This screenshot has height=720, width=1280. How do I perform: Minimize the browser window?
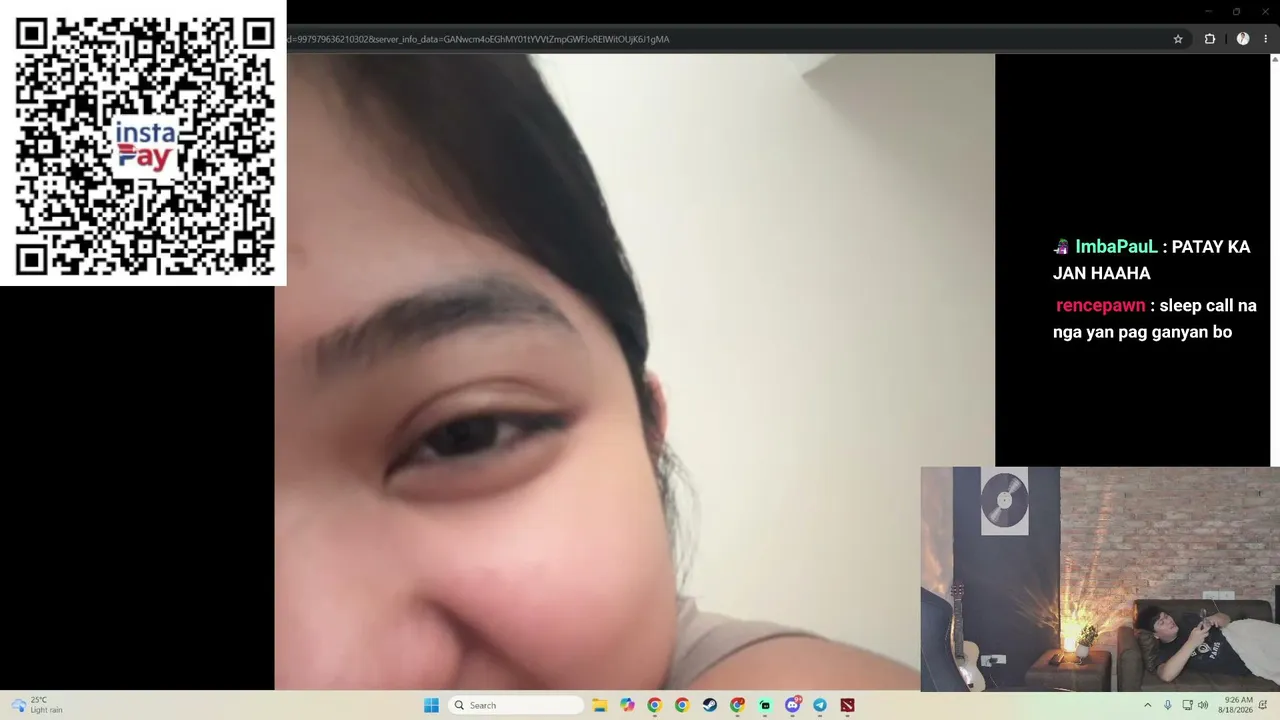[1208, 11]
